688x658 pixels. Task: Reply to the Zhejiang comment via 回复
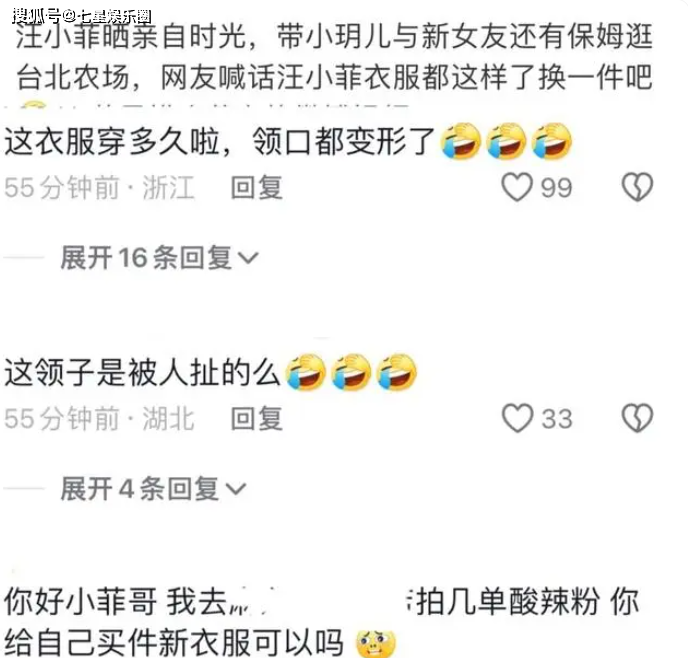pos(257,187)
